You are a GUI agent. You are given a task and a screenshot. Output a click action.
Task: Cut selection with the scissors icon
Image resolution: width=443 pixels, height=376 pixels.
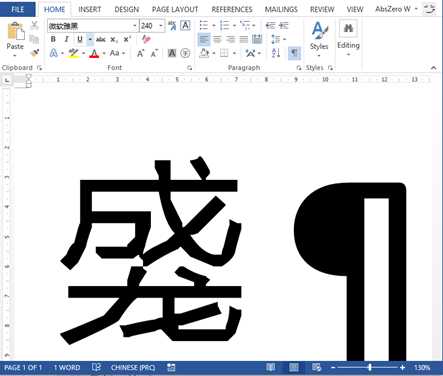point(34,25)
